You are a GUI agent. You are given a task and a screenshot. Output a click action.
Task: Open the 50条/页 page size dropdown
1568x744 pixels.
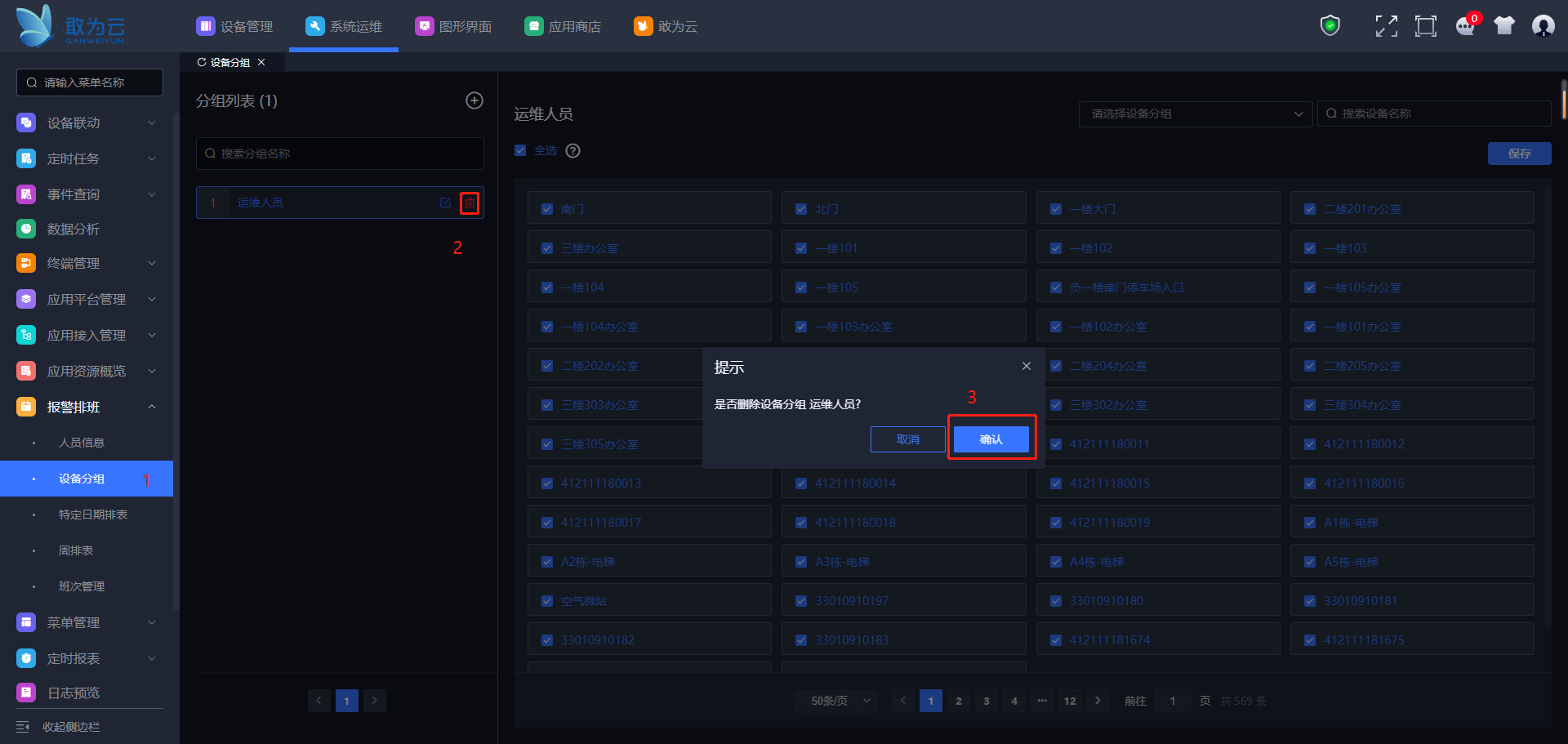840,701
